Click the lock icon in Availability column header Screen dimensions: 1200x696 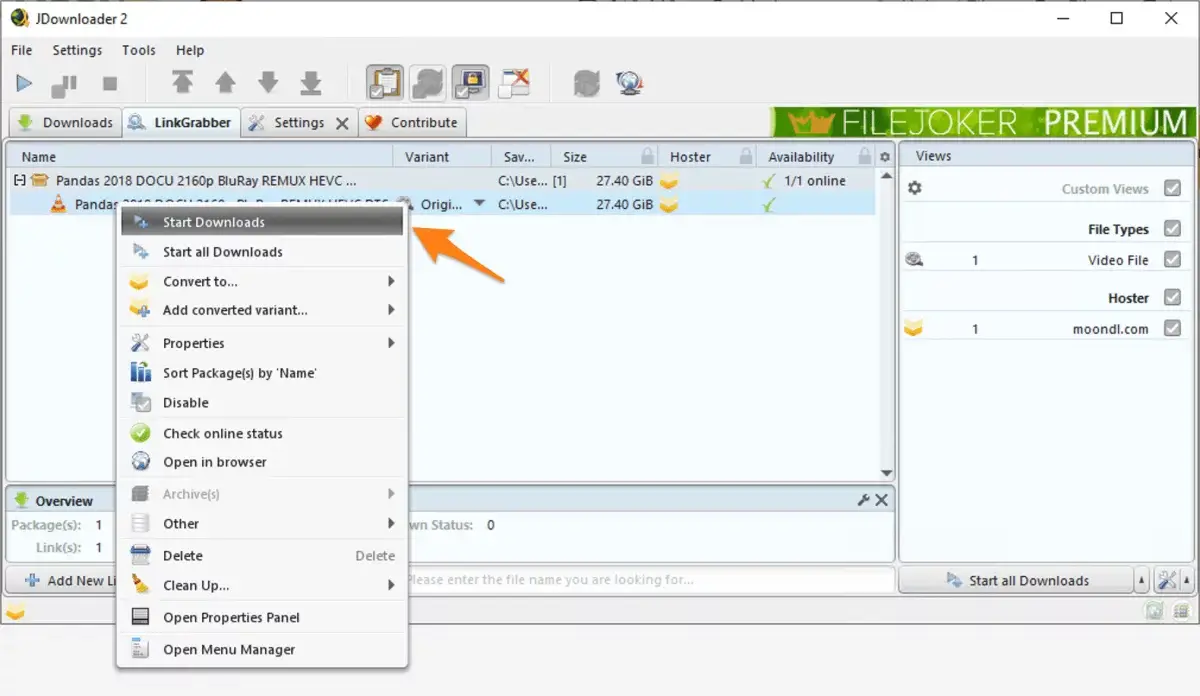pos(866,156)
